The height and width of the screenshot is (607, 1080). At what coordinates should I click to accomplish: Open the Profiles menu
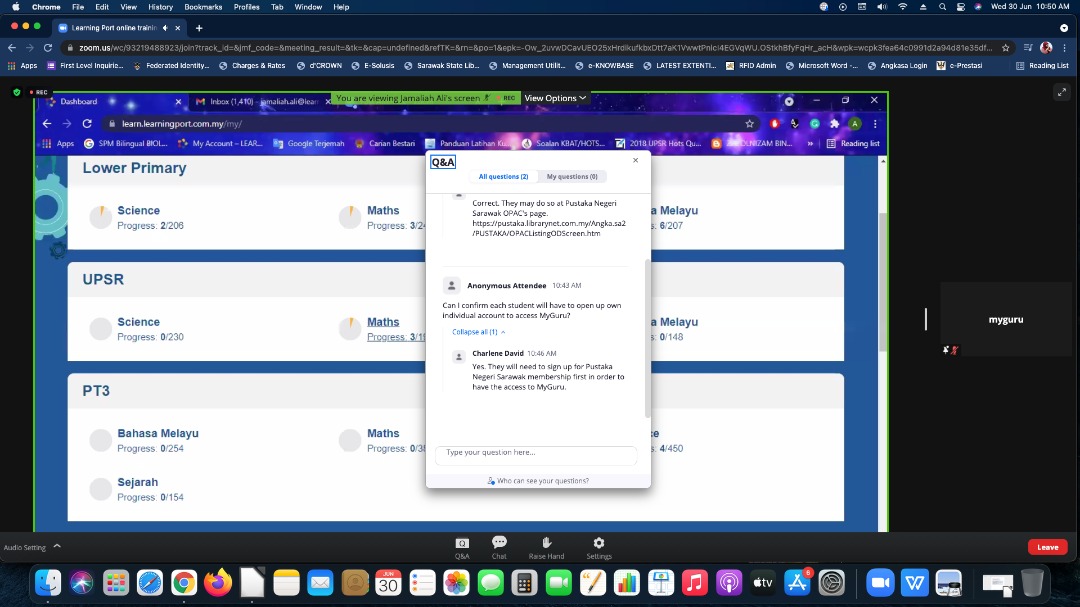[247, 7]
